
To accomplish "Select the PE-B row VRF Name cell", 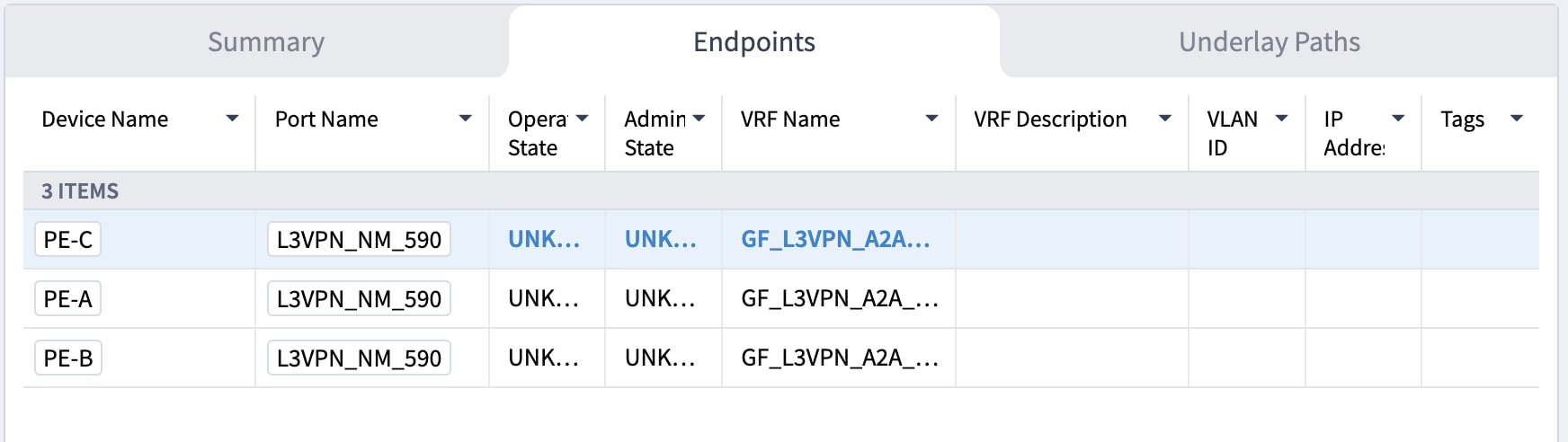I will tap(838, 358).
